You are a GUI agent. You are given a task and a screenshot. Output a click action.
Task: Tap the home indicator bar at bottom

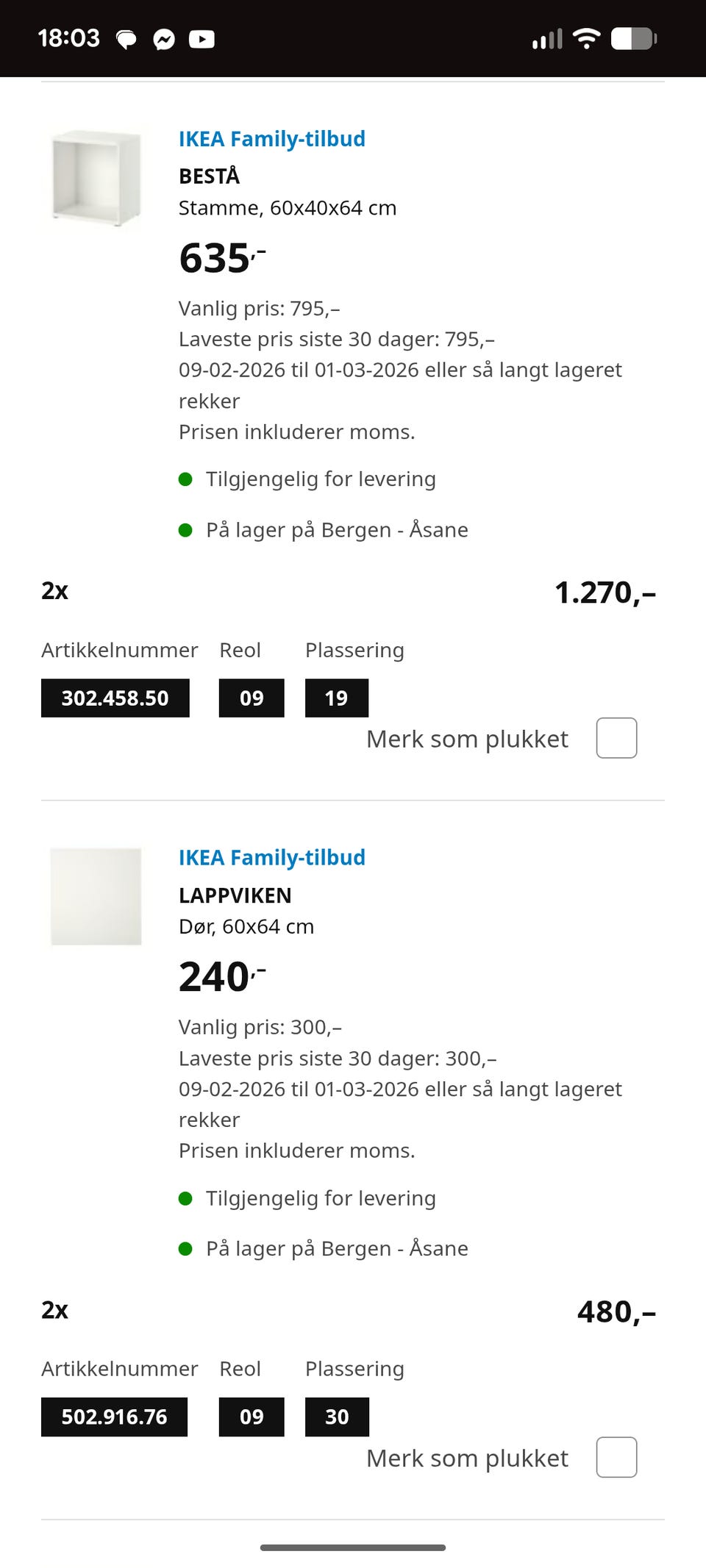point(353,1547)
